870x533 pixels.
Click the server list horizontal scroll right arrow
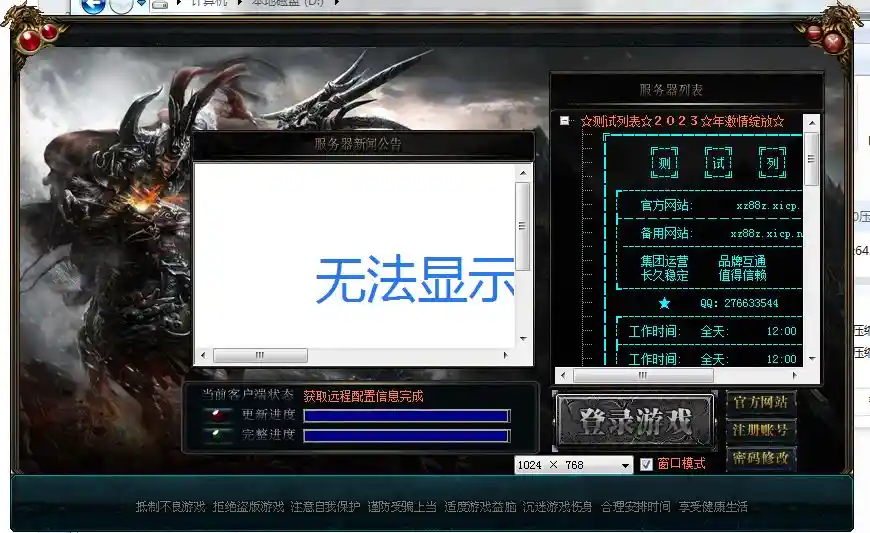pos(795,375)
